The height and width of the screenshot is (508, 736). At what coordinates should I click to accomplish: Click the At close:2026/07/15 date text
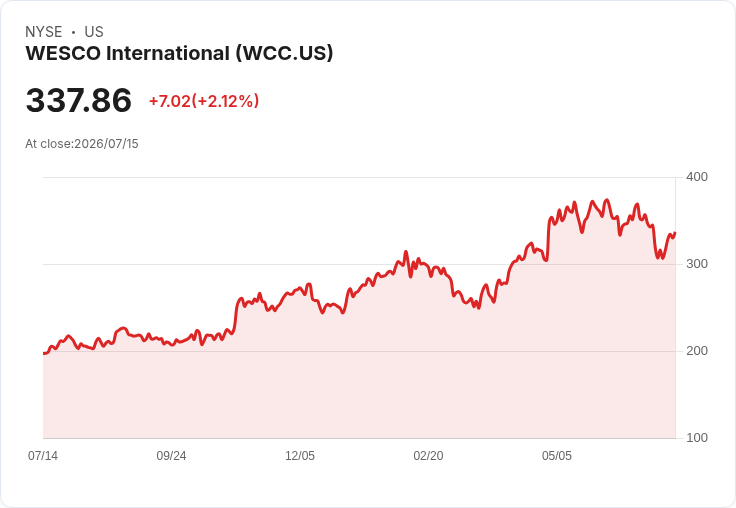[82, 144]
